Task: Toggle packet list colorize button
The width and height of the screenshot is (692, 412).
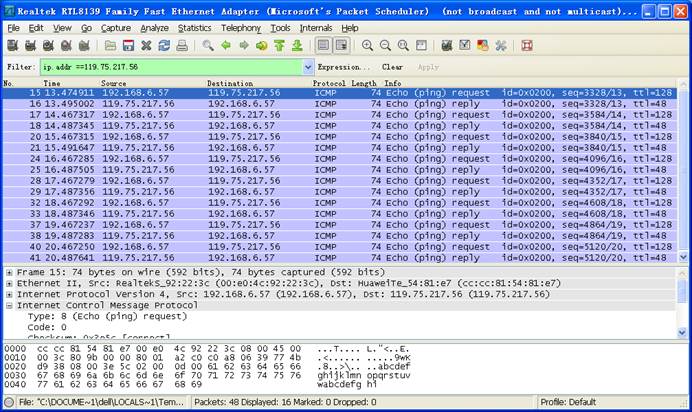Action: 323,45
